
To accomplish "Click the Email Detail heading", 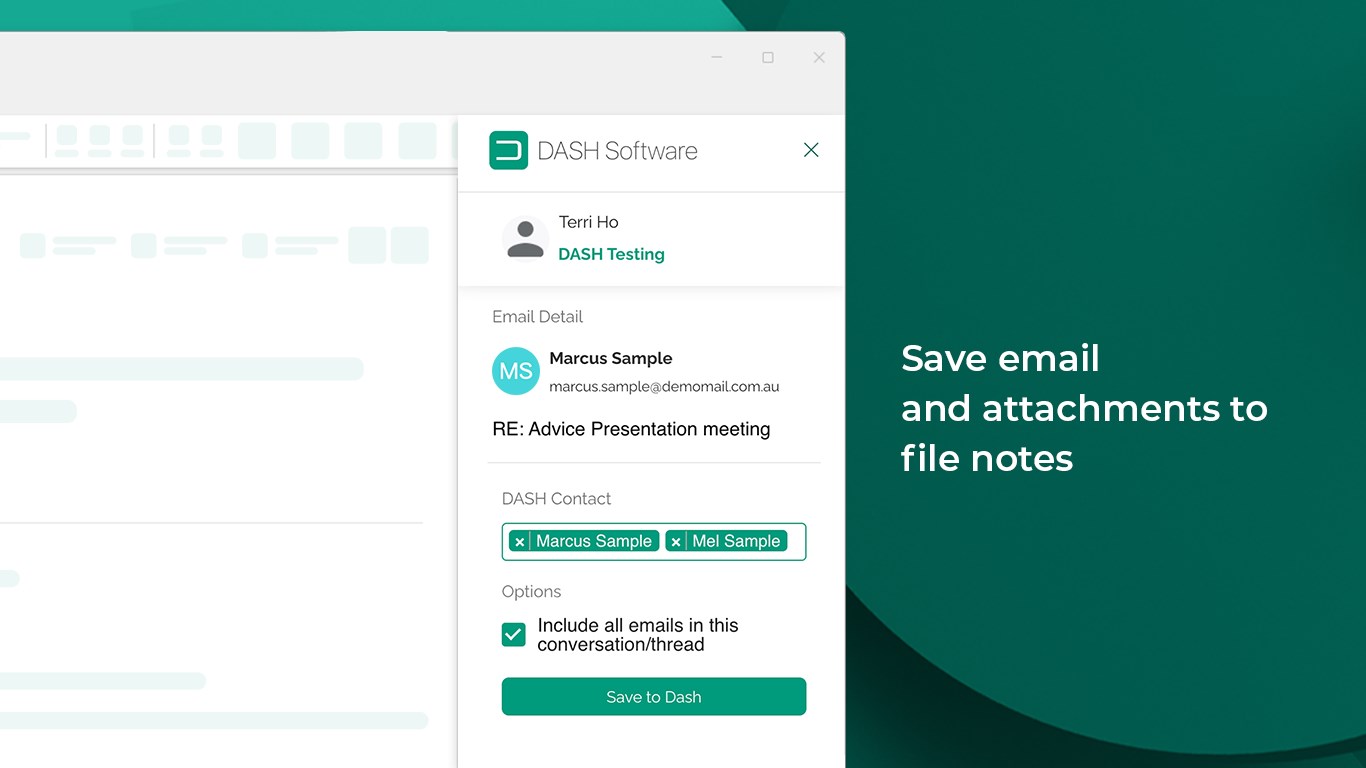I will coord(537,316).
